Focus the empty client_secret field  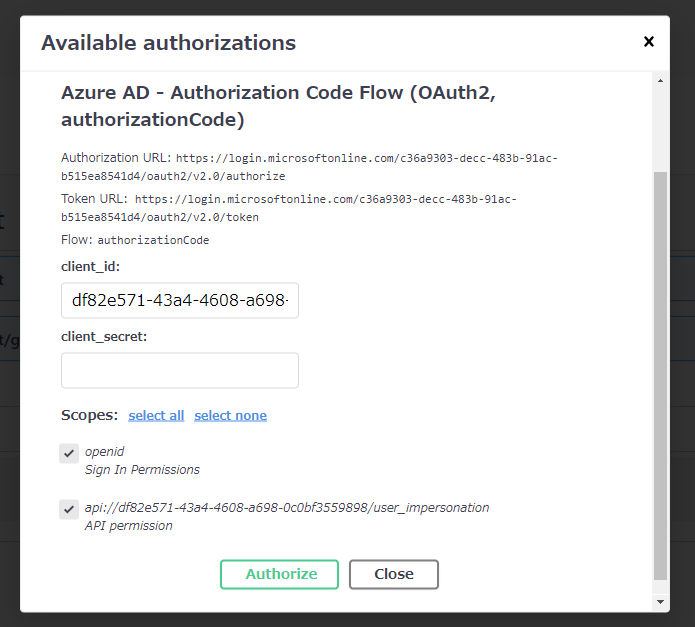tap(180, 370)
